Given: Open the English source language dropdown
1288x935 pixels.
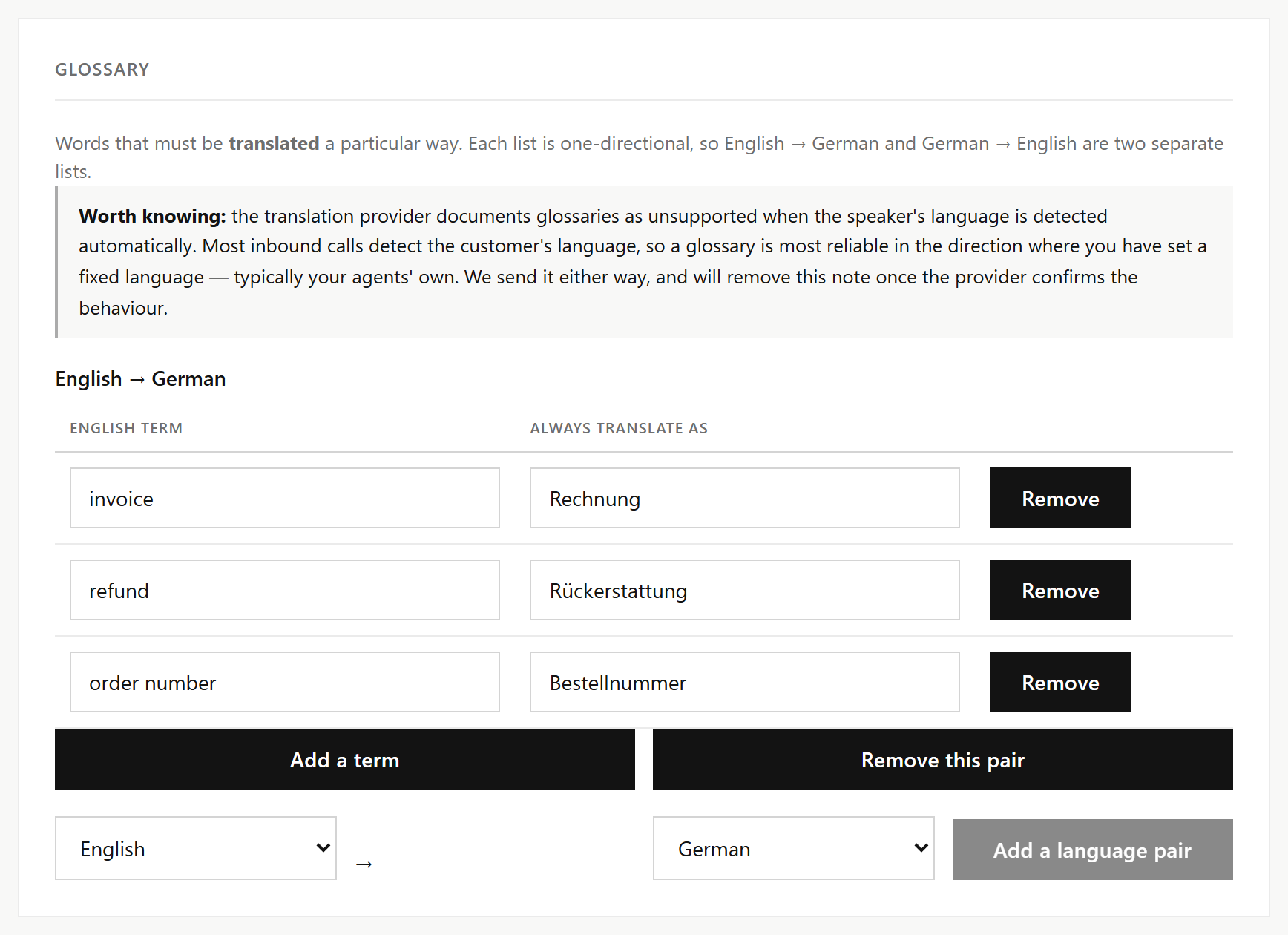Looking at the screenshot, I should (x=196, y=848).
